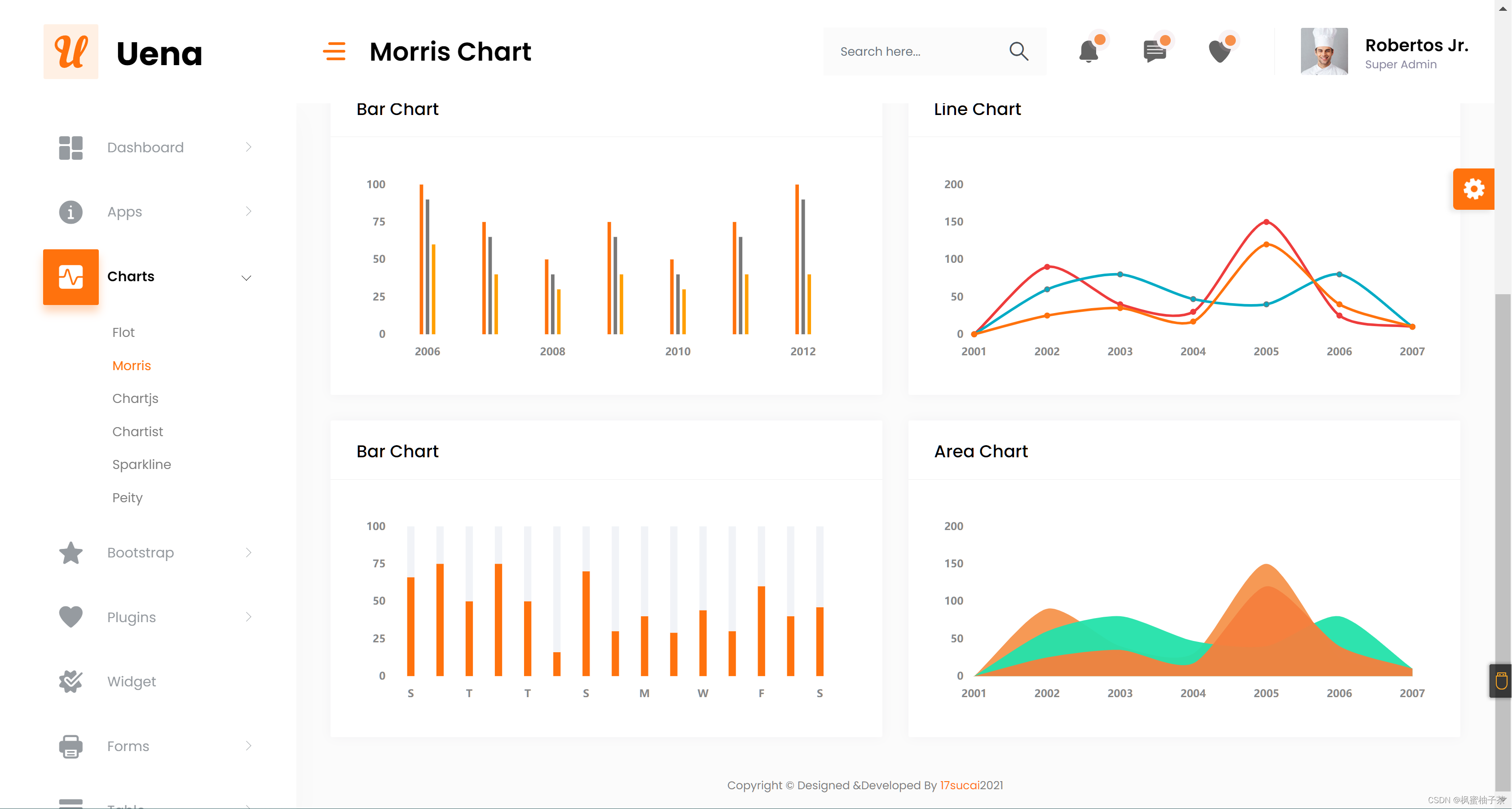The height and width of the screenshot is (809, 1512).
Task: Click the Bootstrap star icon
Action: pos(71,552)
